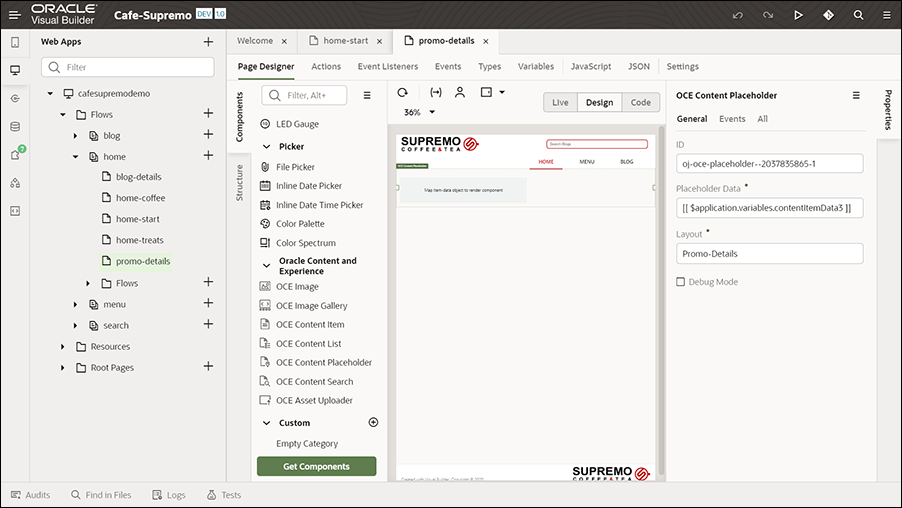This screenshot has width=902, height=508.
Task: Open the Variables tab
Action: [536, 67]
